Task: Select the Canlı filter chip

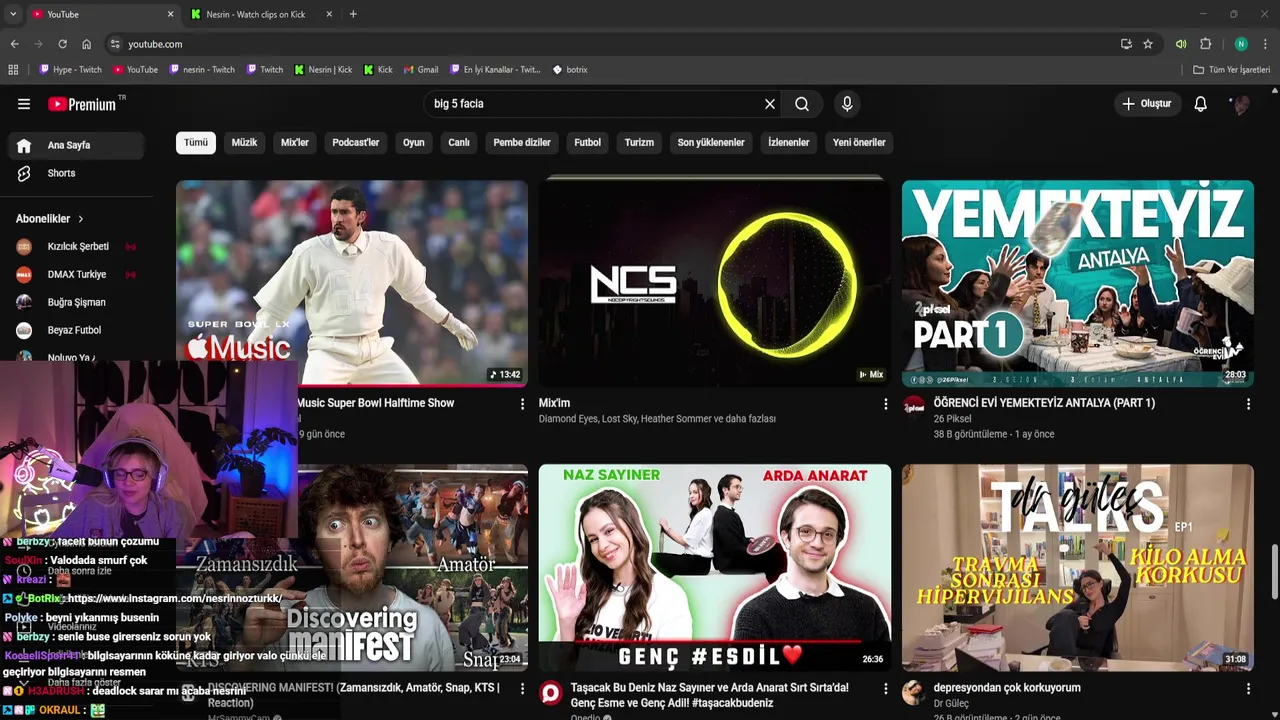Action: click(x=459, y=142)
